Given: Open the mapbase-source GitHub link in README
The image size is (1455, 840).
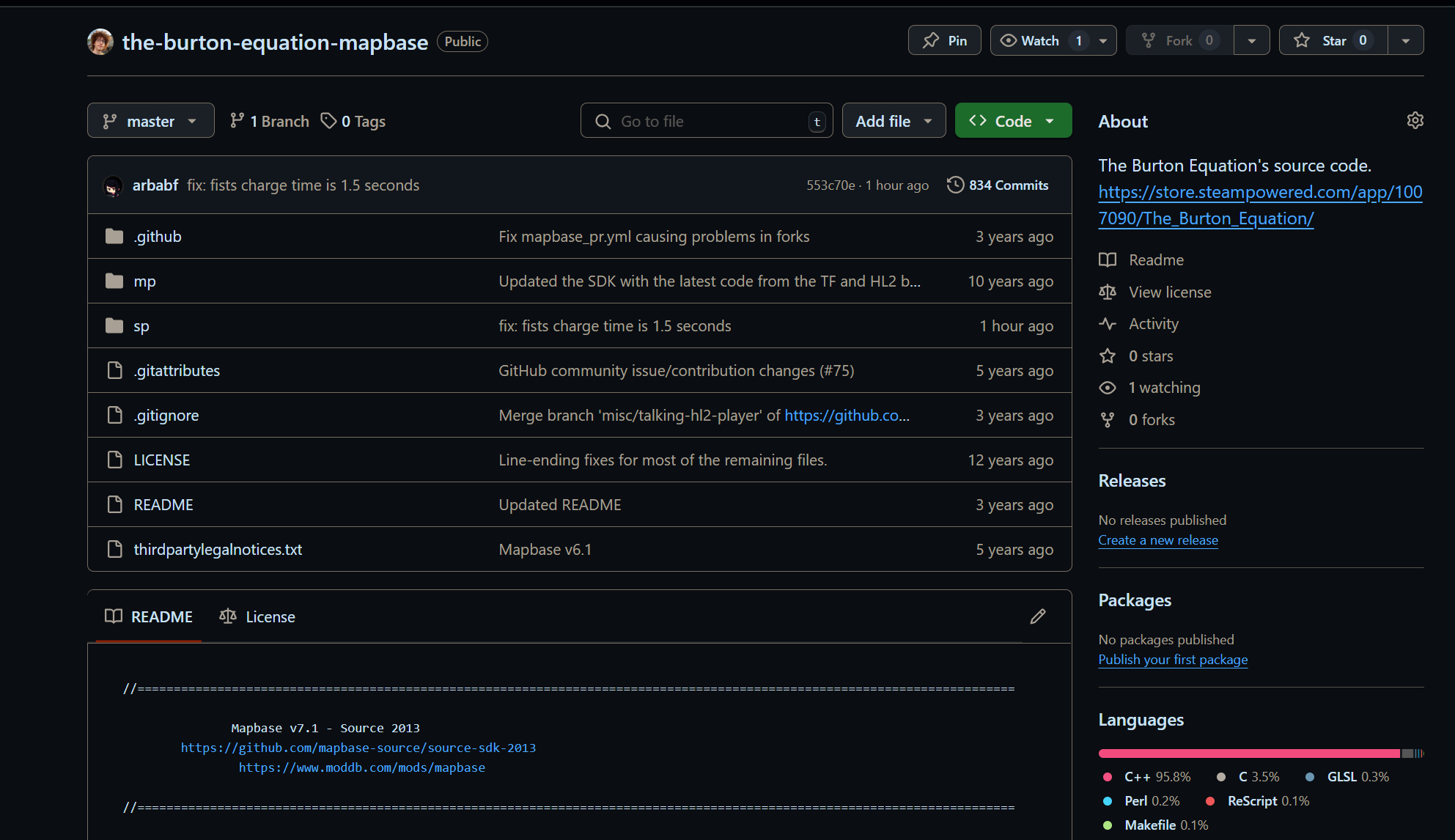Looking at the screenshot, I should coord(358,748).
